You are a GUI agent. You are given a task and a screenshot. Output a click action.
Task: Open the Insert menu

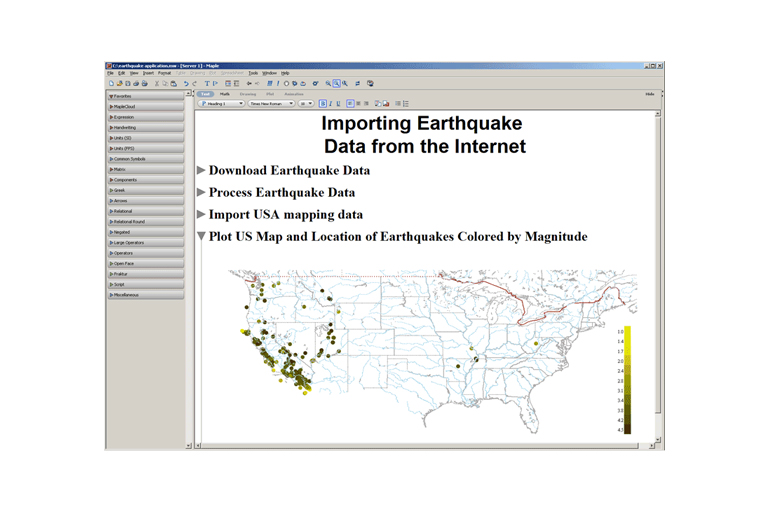coord(148,73)
